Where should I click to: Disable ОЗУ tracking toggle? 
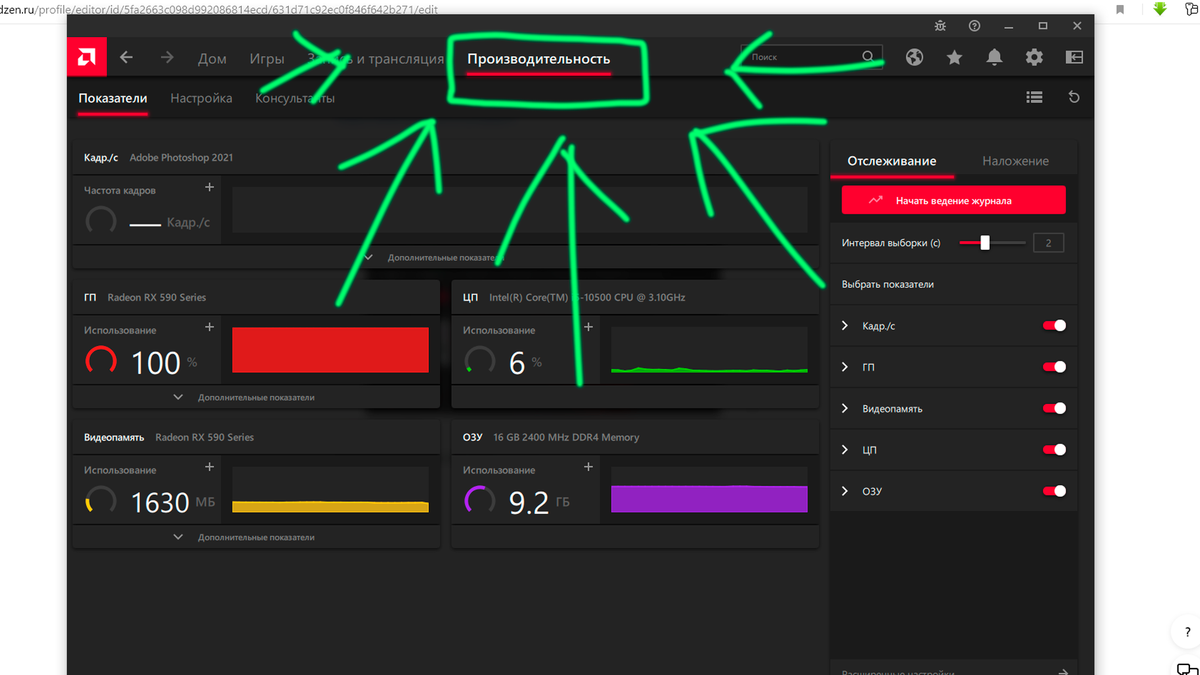pyautogui.click(x=1054, y=491)
